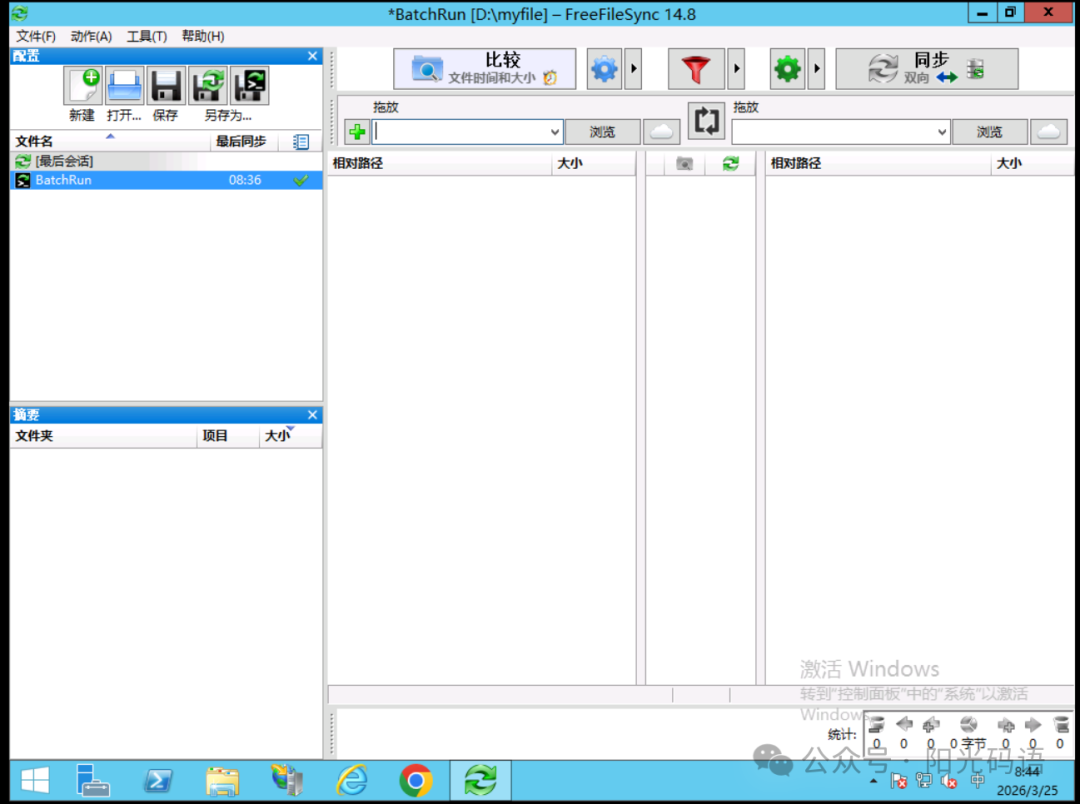Sort configurations by 最后同步 column

[x=244, y=141]
